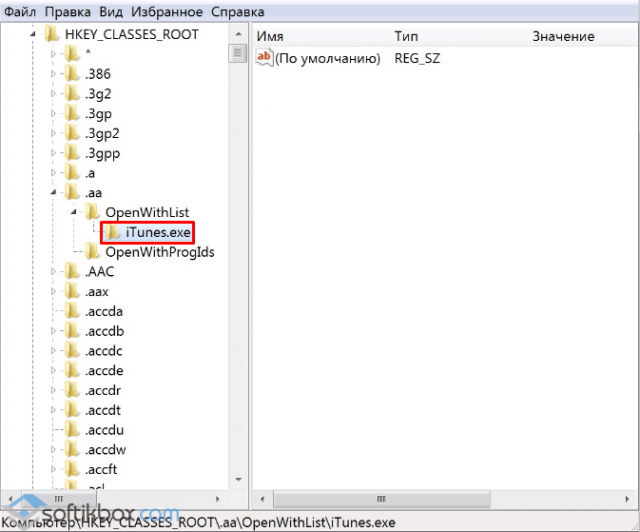This screenshot has height=532, width=640.
Task: Click the .AAC folder icon
Action: 72,271
